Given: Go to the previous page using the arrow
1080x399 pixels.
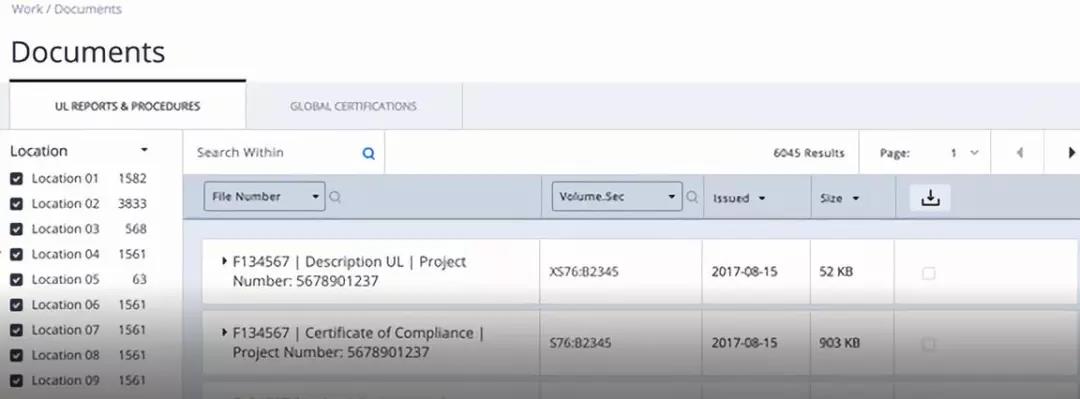Looking at the screenshot, I should [x=1019, y=152].
